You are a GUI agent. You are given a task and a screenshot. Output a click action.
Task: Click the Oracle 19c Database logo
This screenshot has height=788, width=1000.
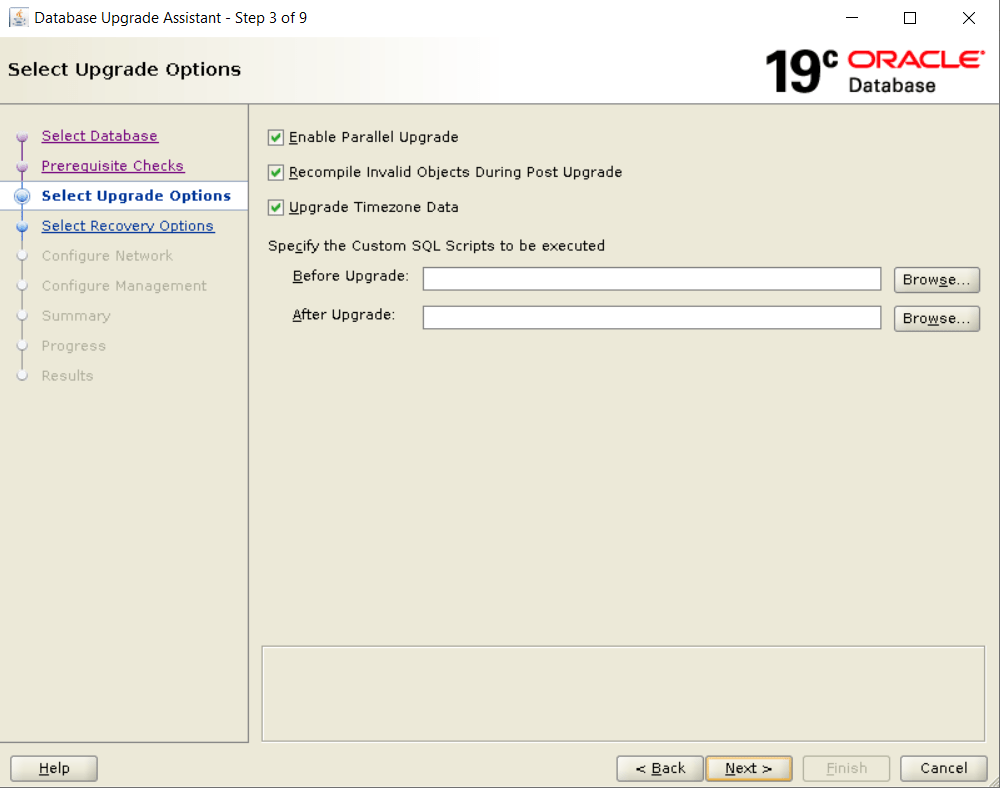pyautogui.click(x=873, y=71)
